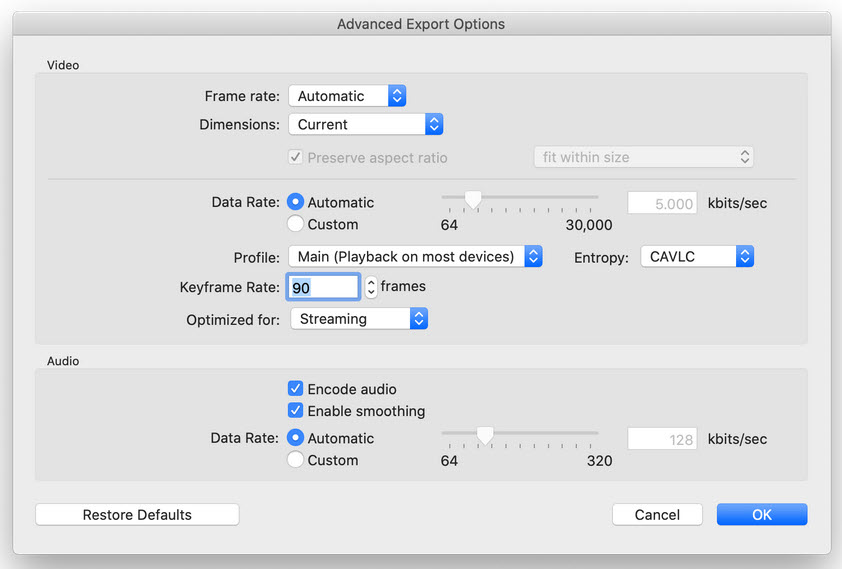Click the Keyframe Rate input field

pos(323,287)
